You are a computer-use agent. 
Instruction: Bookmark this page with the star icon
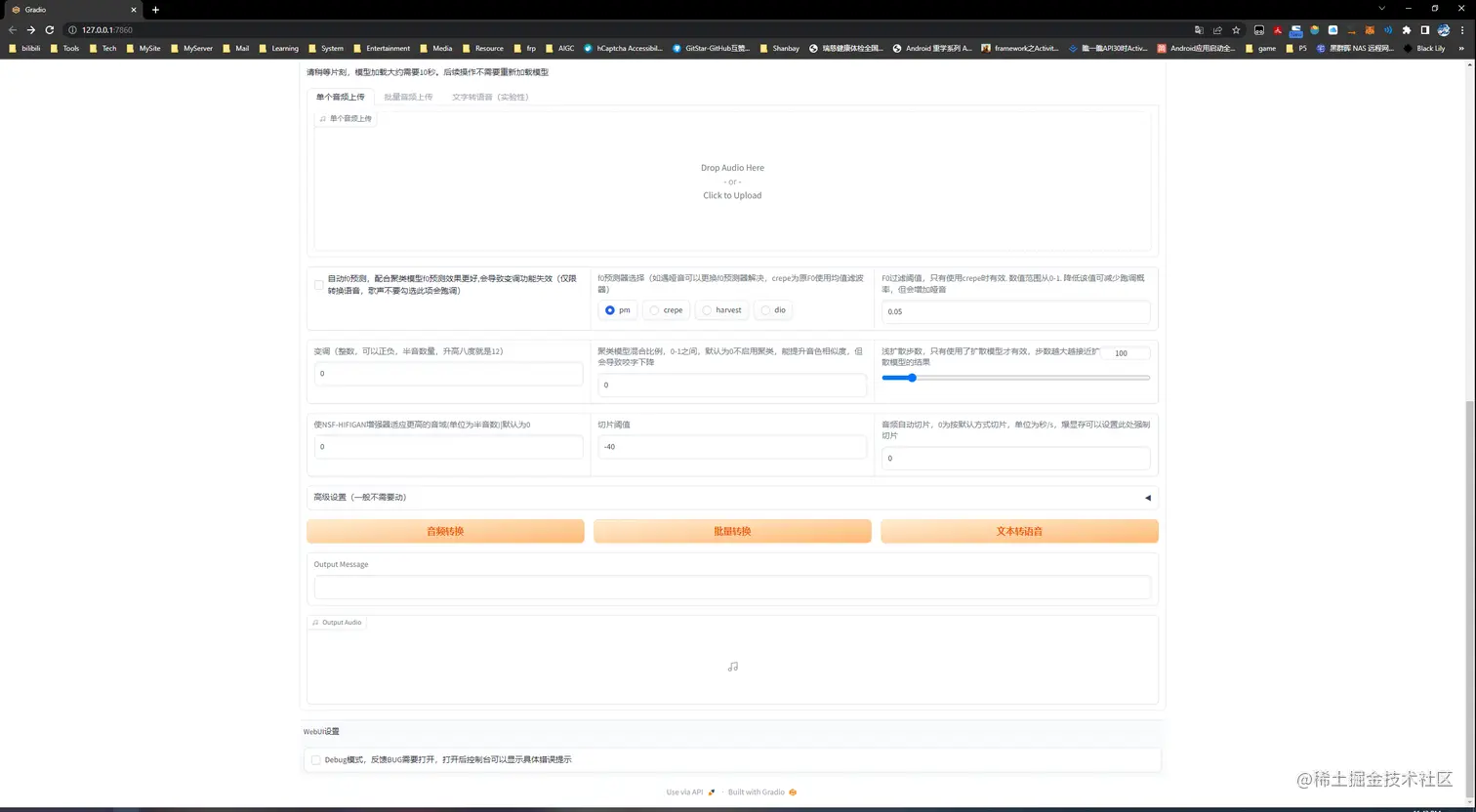coord(1236,30)
